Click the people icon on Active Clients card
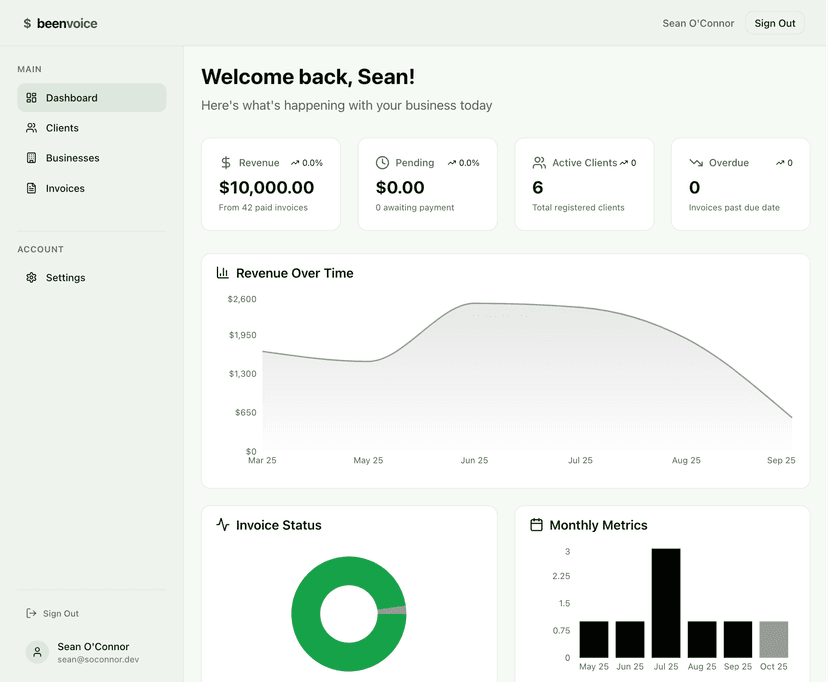This screenshot has height=682, width=828. pos(538,162)
